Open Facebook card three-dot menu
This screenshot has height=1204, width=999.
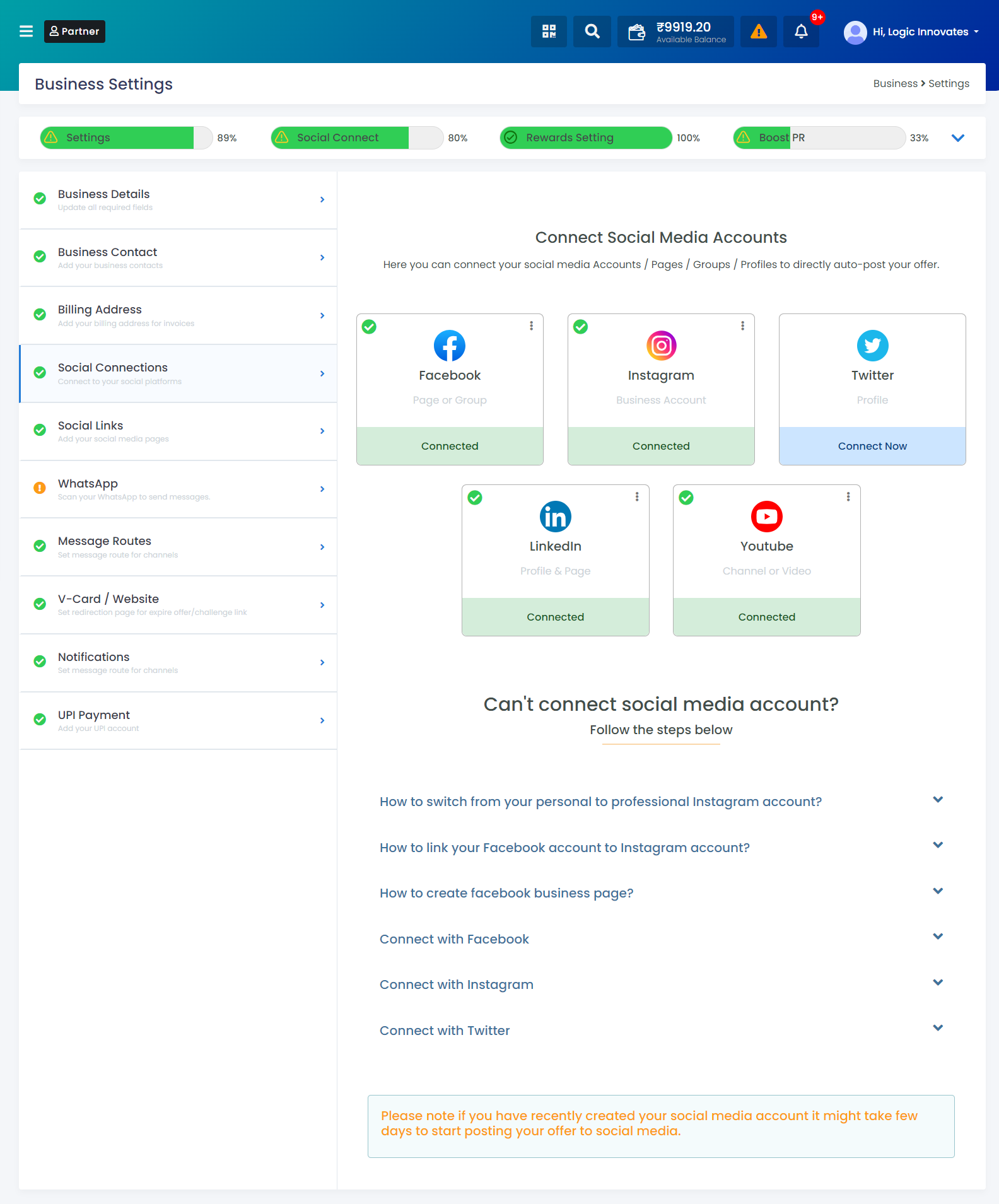[531, 325]
